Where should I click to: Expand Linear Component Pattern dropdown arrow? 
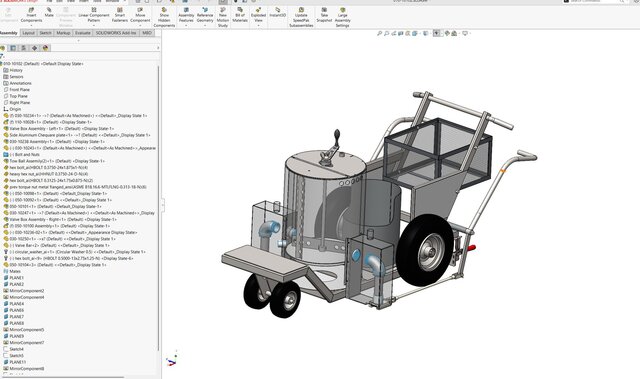(x=94, y=26)
